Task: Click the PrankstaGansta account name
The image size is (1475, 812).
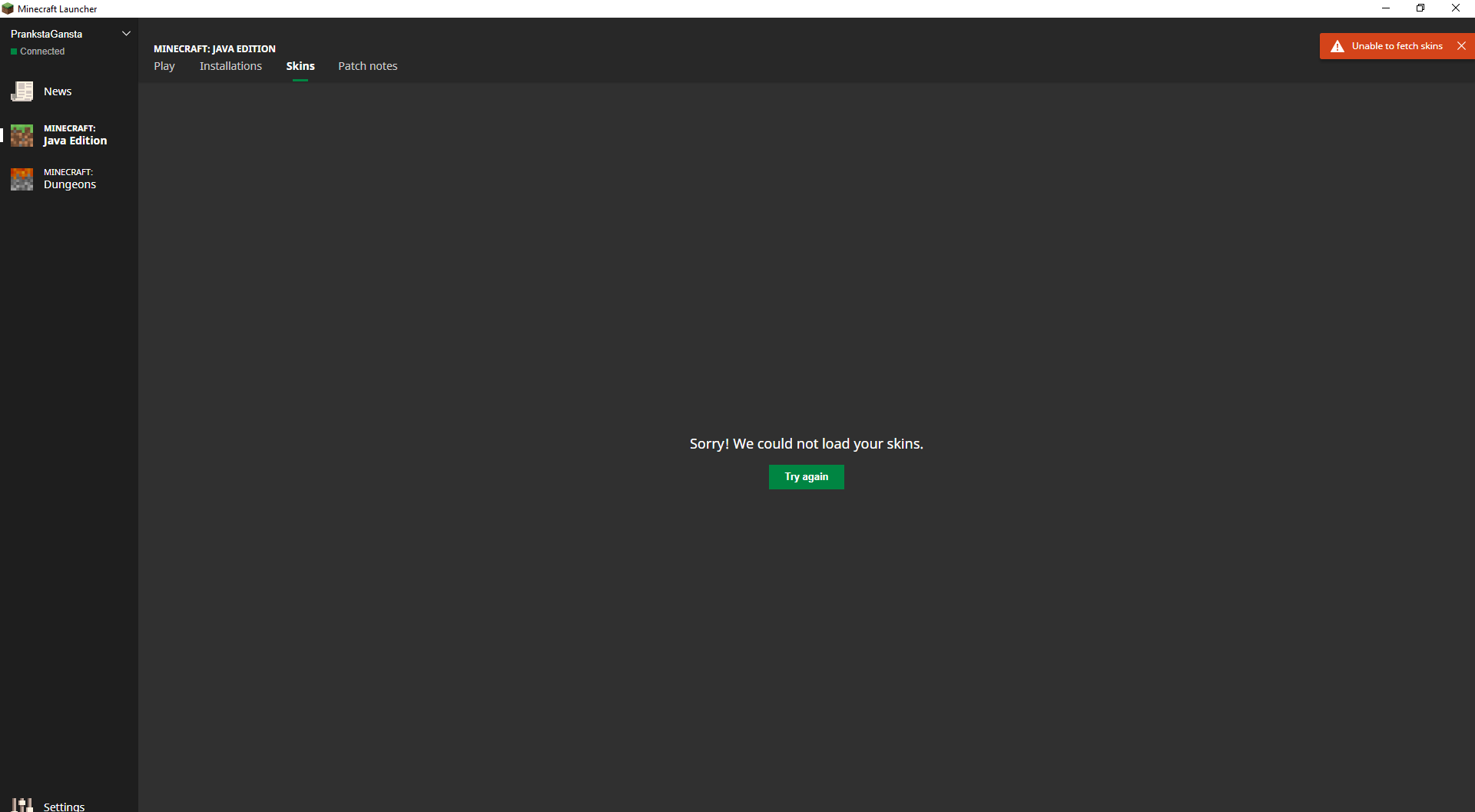Action: [x=46, y=34]
